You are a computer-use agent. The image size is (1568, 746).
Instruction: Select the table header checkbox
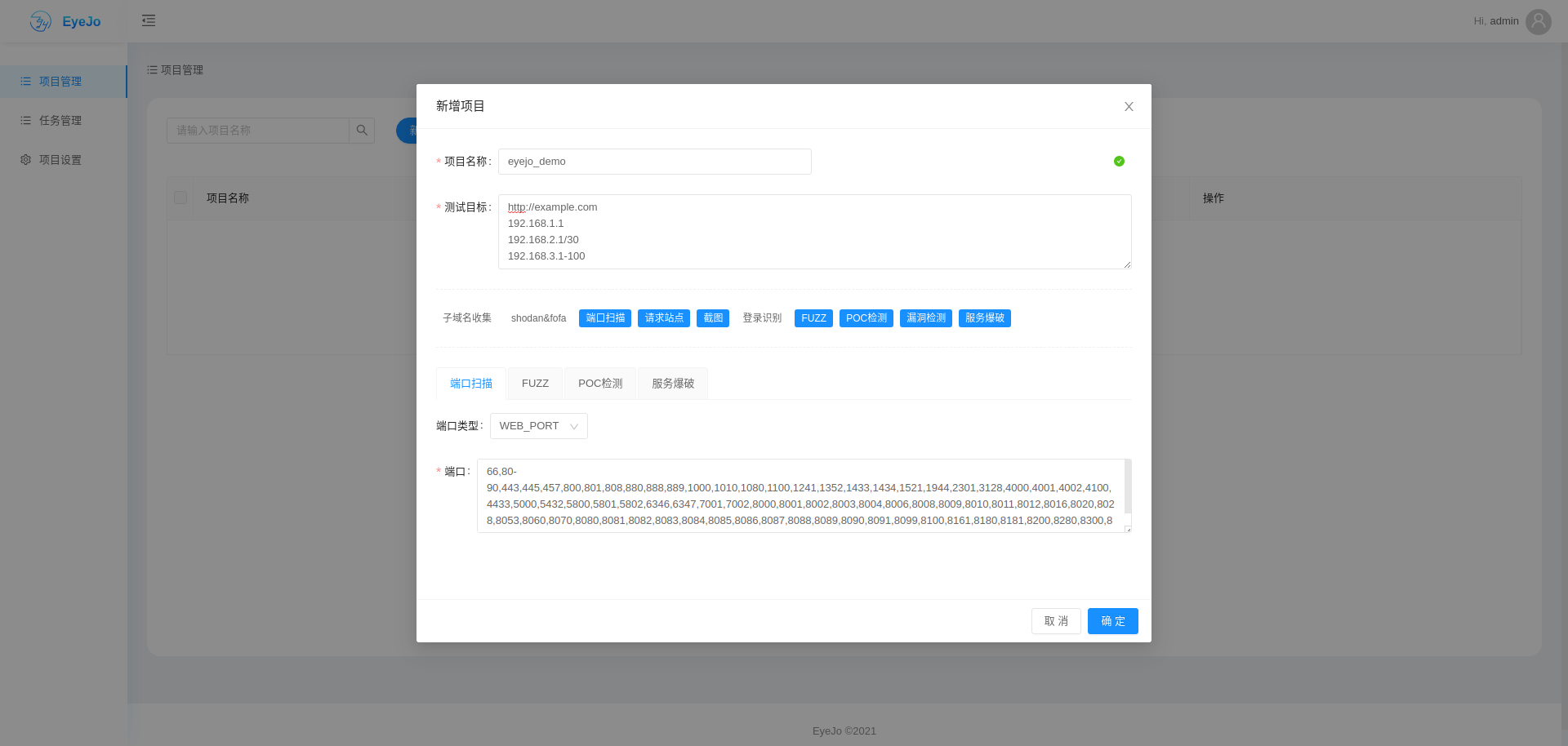pyautogui.click(x=180, y=198)
